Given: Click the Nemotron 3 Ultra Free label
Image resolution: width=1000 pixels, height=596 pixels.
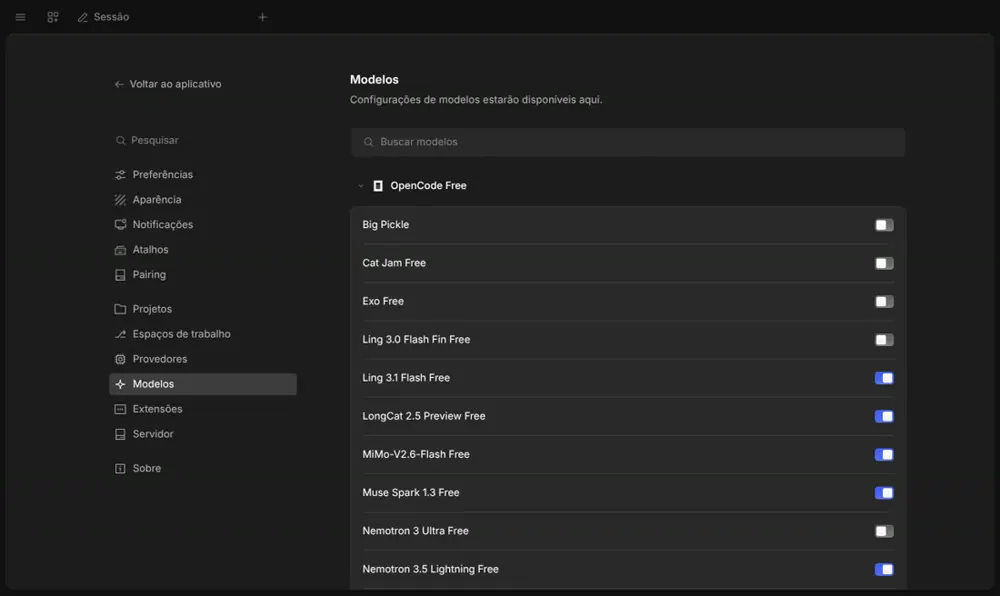Looking at the screenshot, I should (x=415, y=531).
